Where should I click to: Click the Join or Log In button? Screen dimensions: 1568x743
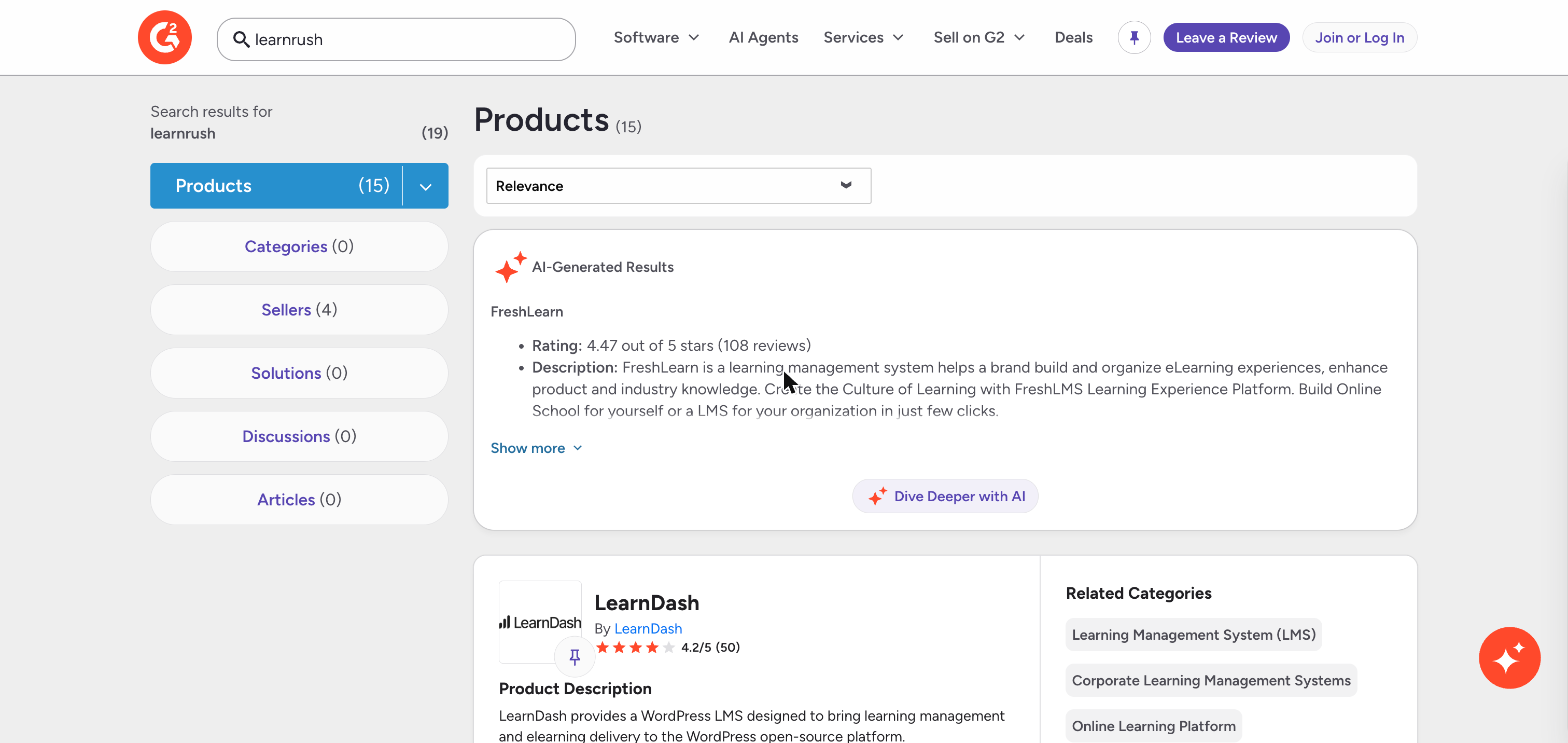tap(1359, 38)
